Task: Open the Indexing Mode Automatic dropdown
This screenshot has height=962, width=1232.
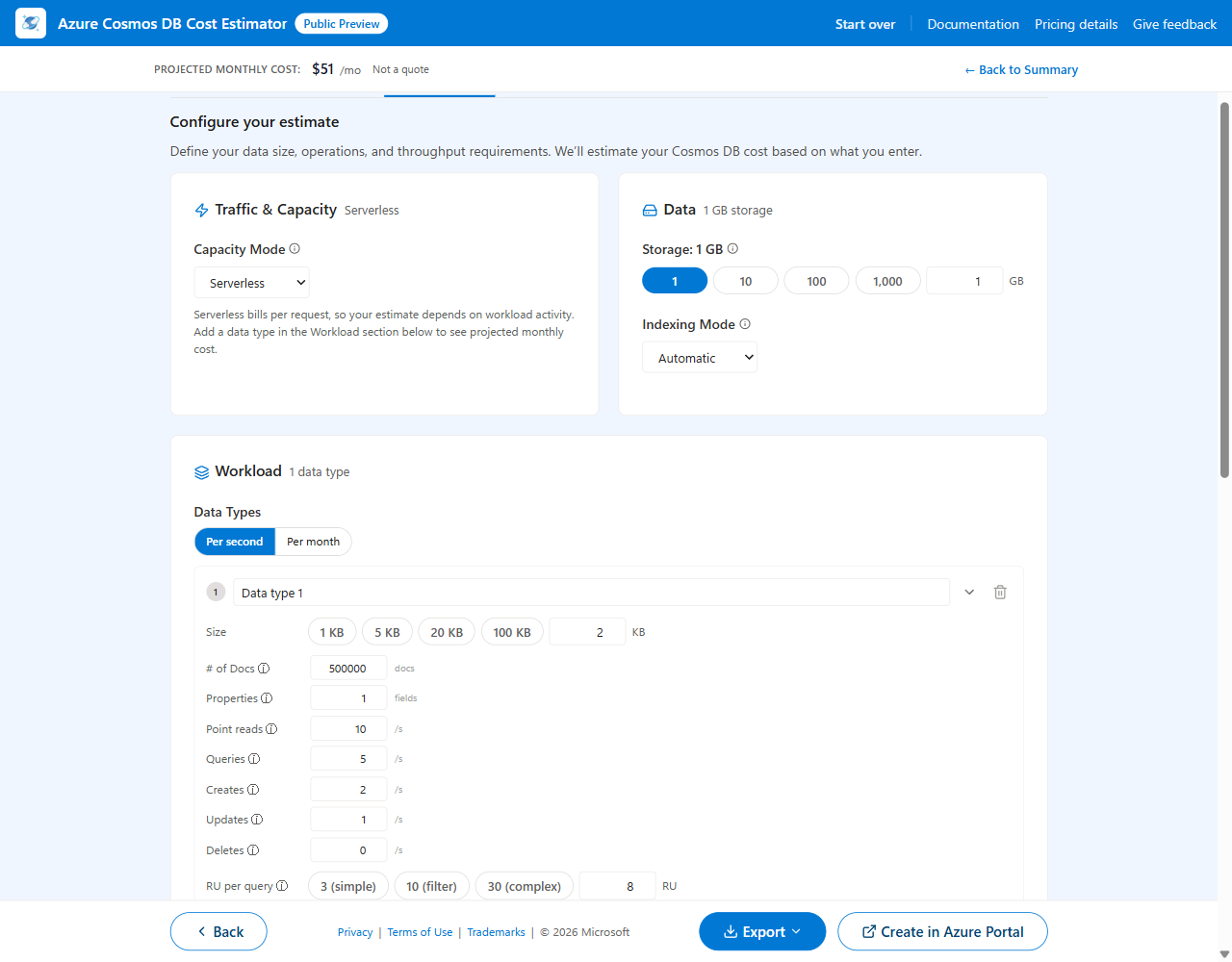Action: tap(700, 358)
